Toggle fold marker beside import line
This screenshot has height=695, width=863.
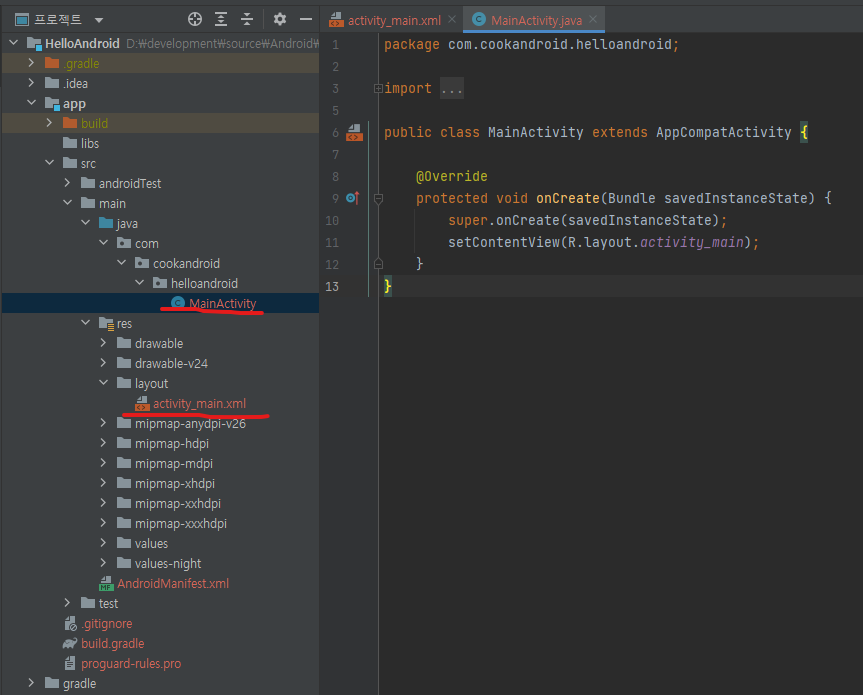click(378, 89)
